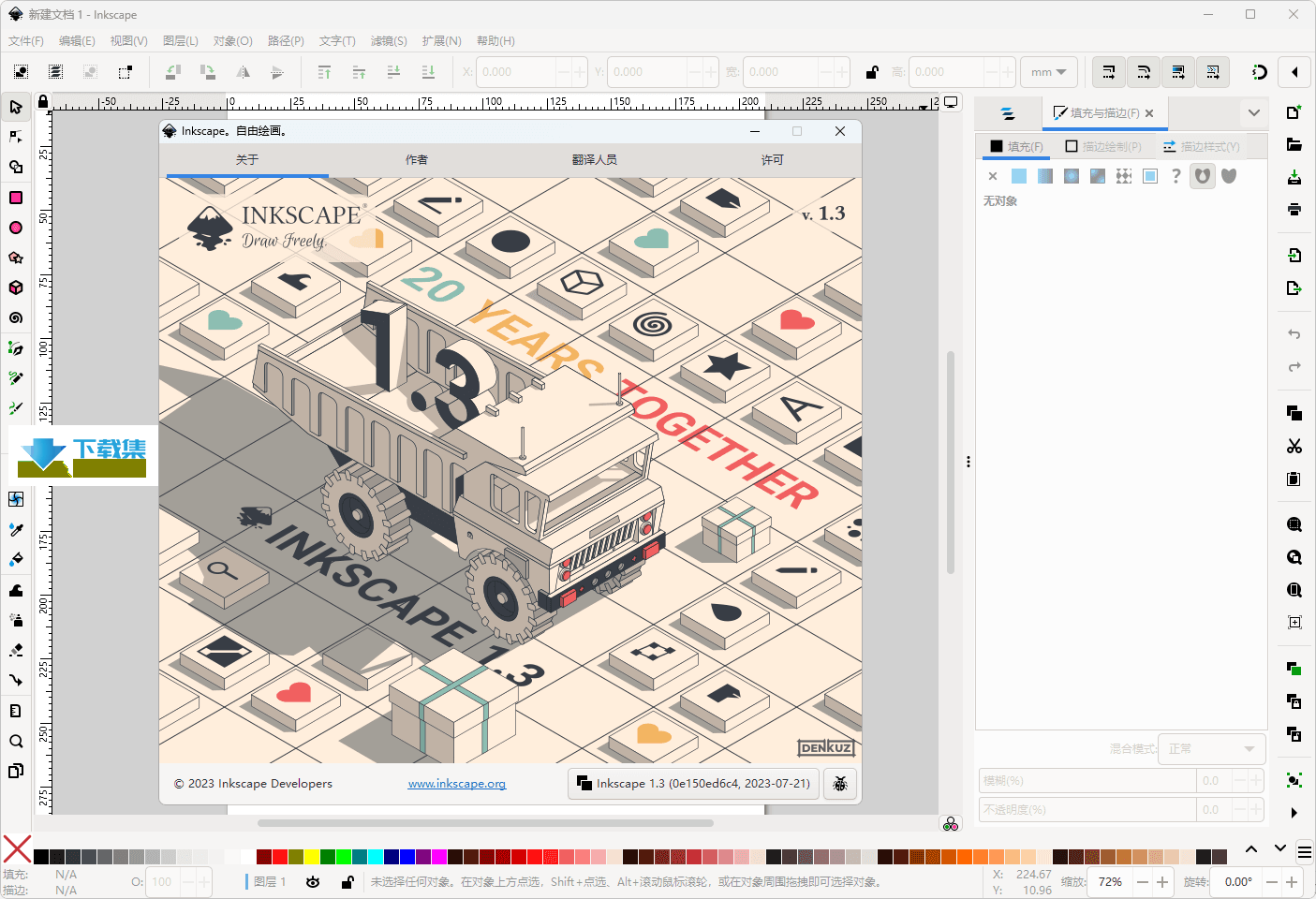Image resolution: width=1316 pixels, height=899 pixels.
Task: Toggle the lock on 图层 1 layer
Action: coord(347,882)
